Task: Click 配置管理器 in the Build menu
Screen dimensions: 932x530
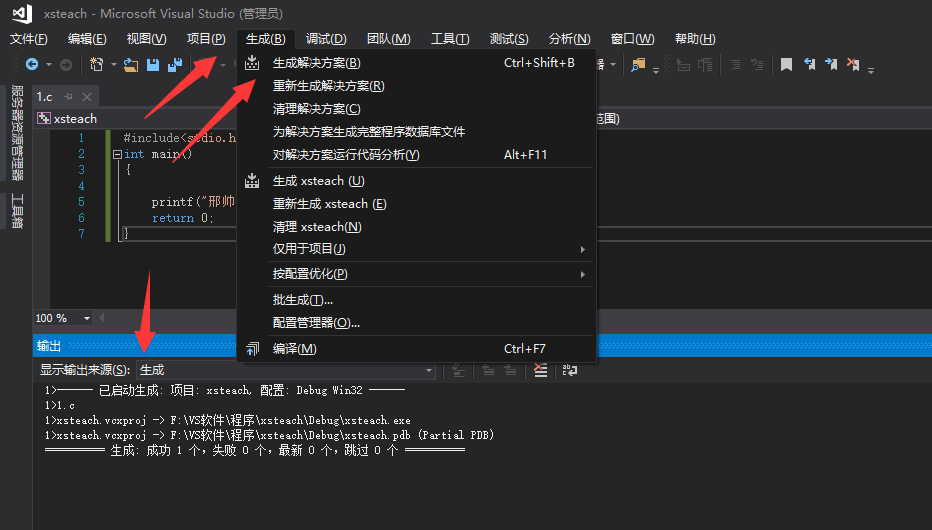Action: [x=316, y=323]
